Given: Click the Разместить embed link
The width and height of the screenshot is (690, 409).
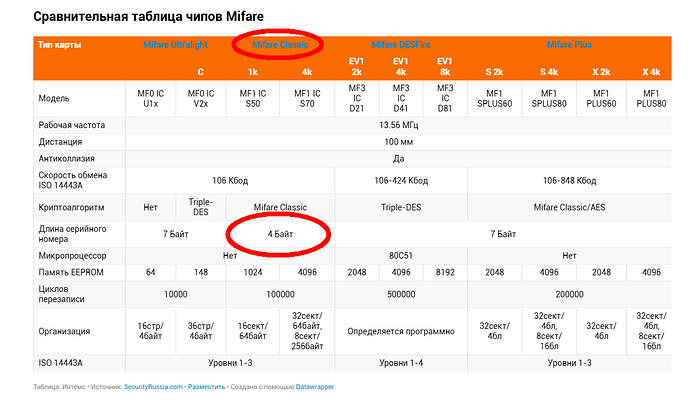Looking at the screenshot, I should tap(206, 387).
